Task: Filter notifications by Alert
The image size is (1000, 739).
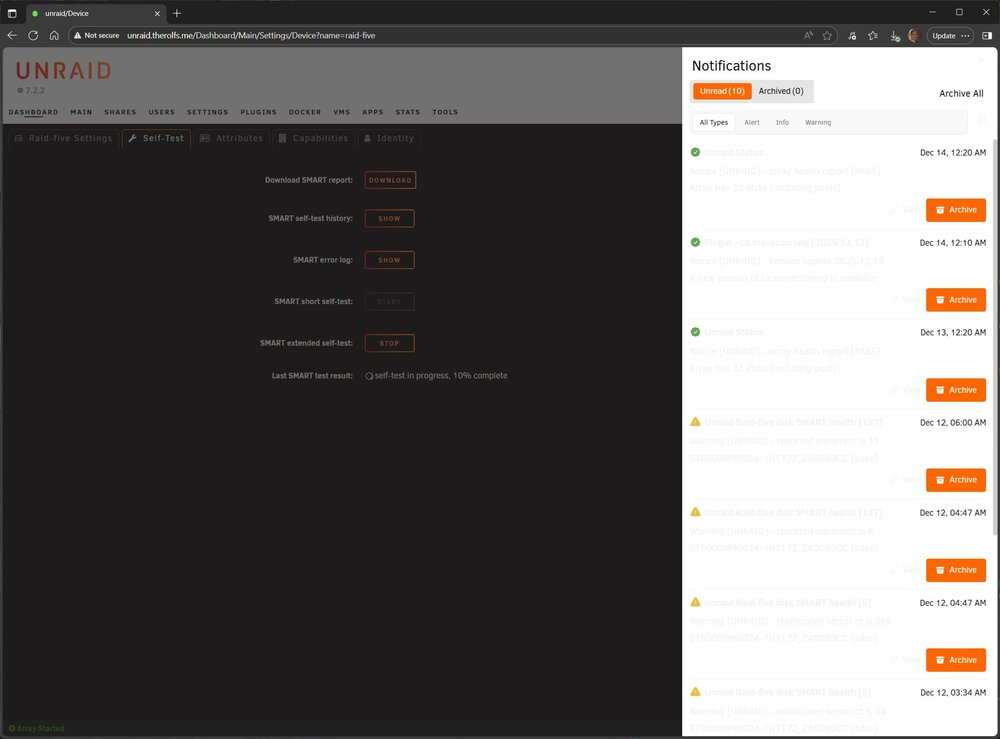Action: click(x=752, y=122)
